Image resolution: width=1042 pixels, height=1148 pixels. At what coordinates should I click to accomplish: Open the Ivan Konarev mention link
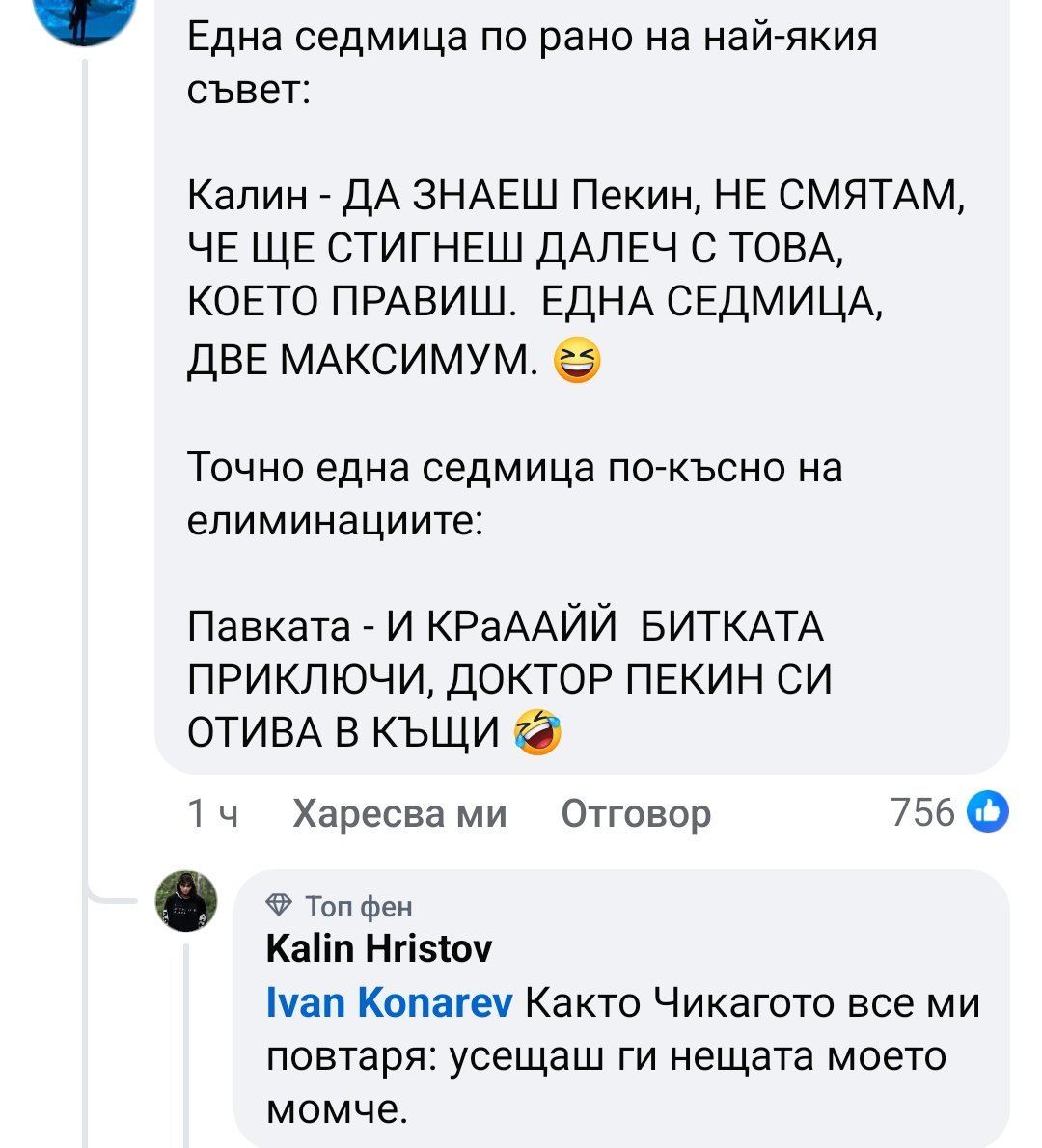click(x=389, y=1003)
